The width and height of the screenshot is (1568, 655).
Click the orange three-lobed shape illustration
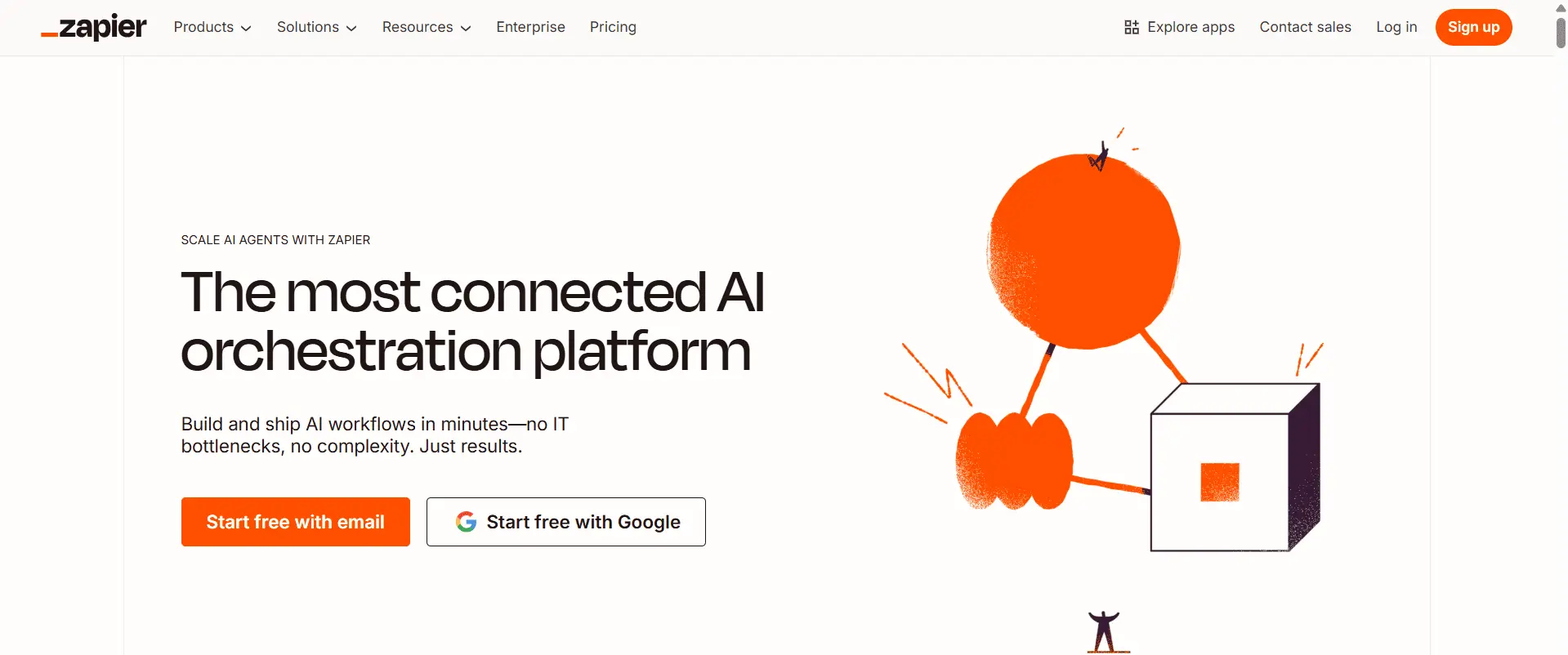1013,461
